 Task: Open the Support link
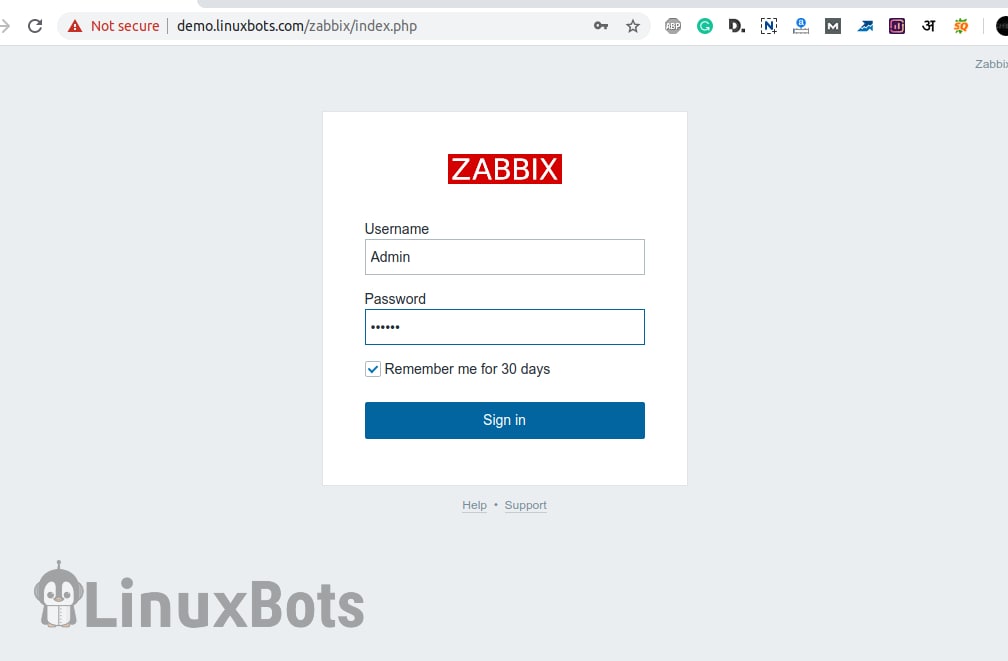(525, 505)
